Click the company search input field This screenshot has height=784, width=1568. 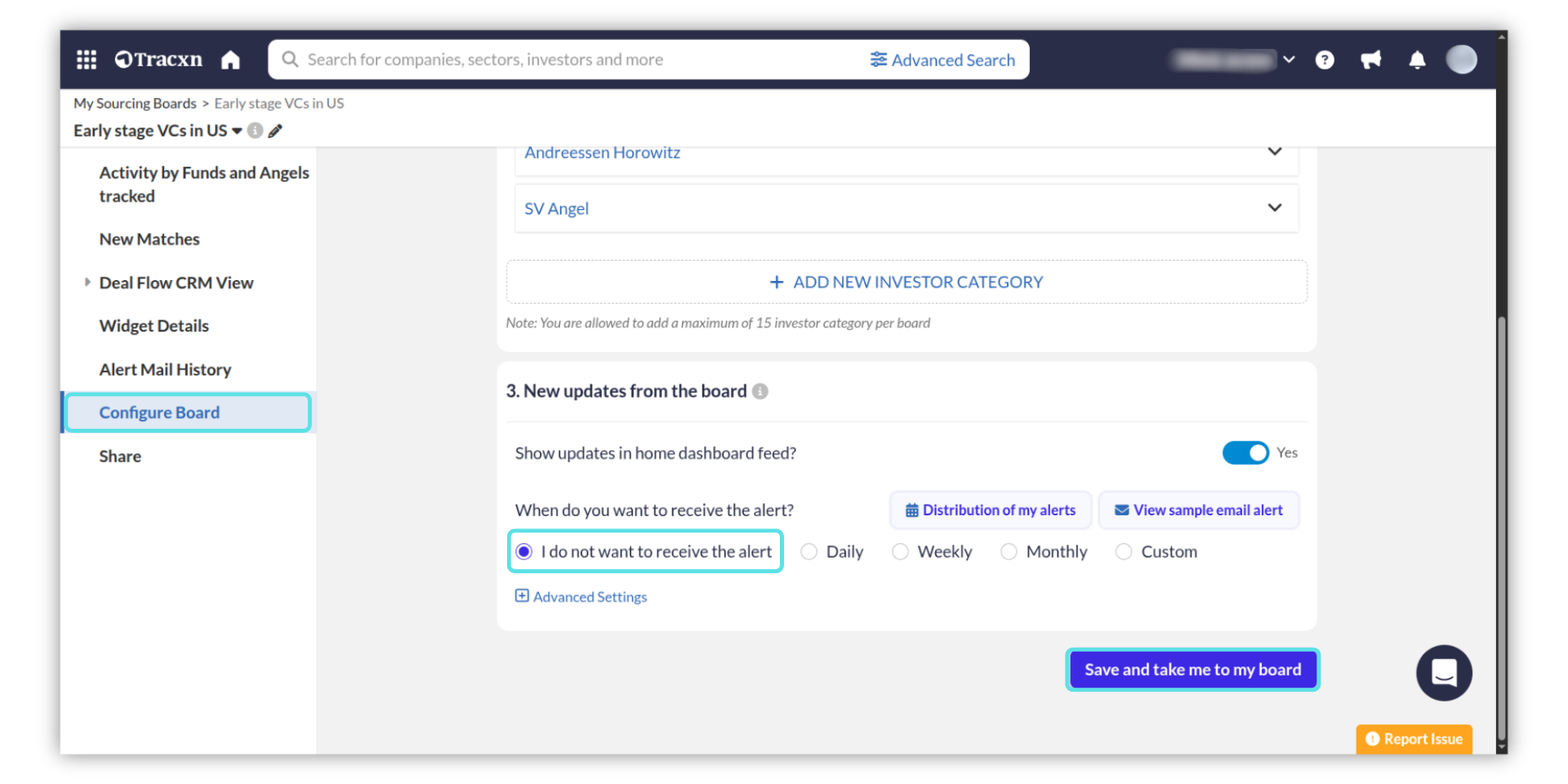[x=572, y=60]
